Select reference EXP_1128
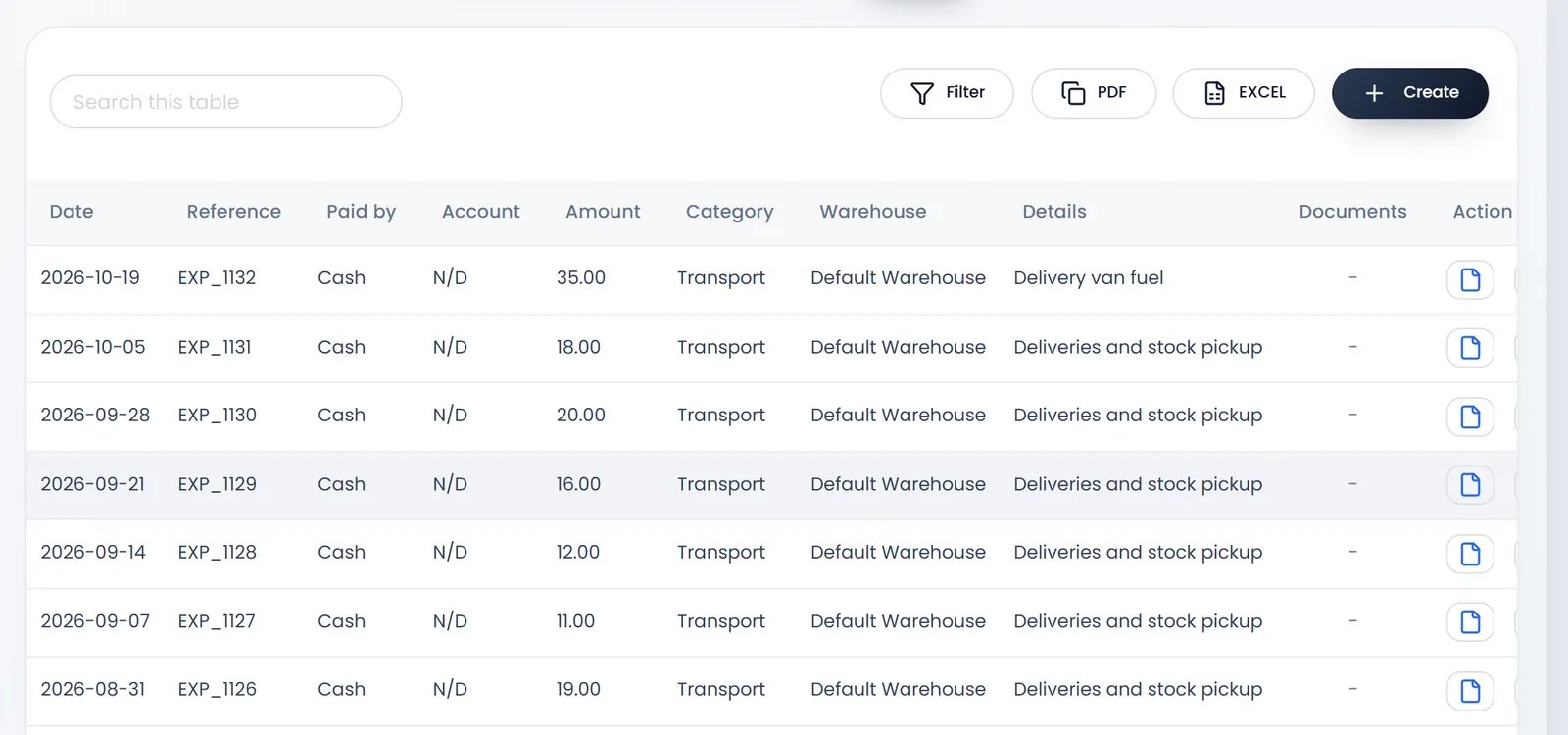This screenshot has width=1568, height=735. pyautogui.click(x=217, y=553)
